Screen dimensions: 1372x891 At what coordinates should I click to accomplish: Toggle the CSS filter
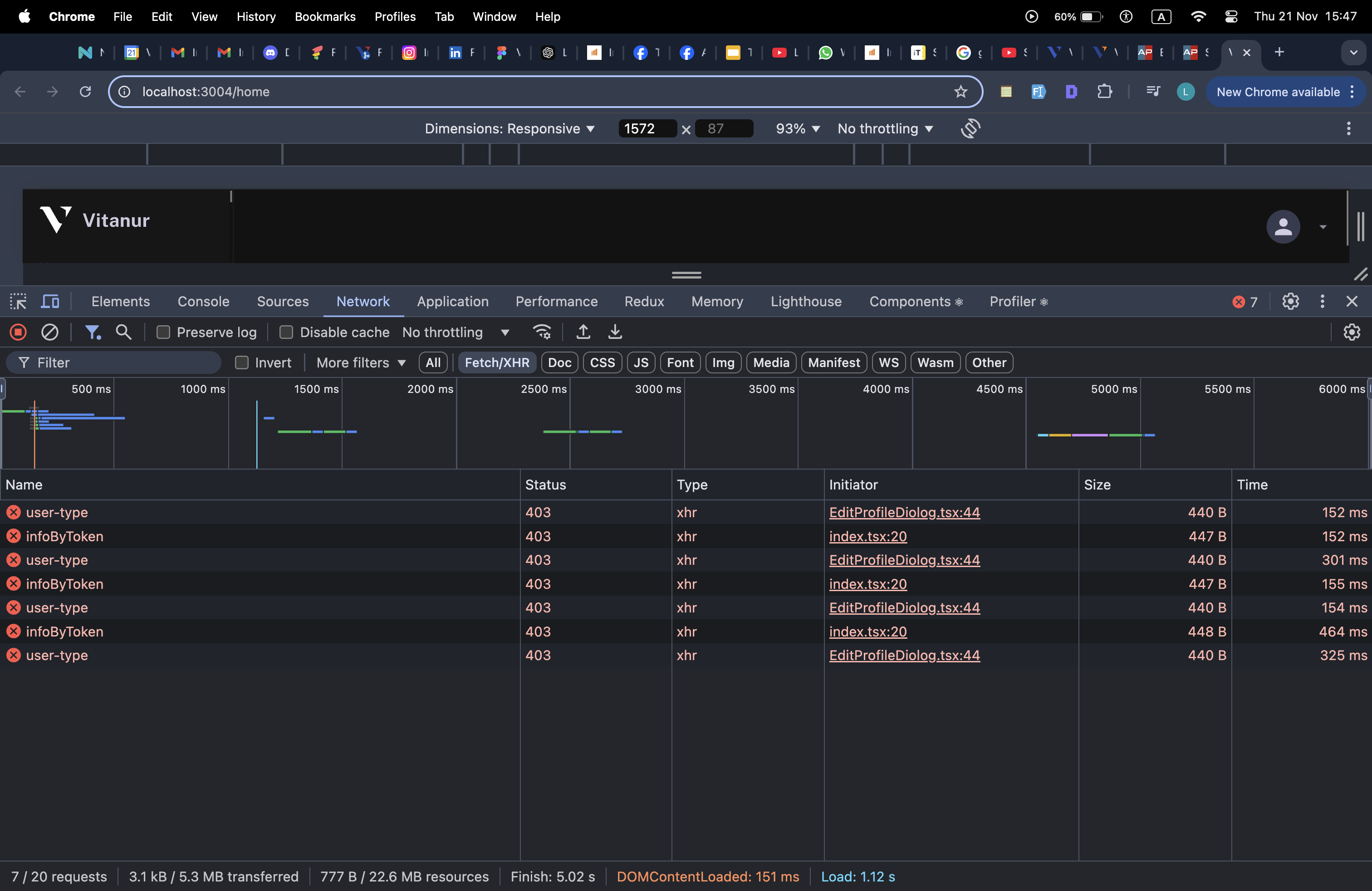(602, 362)
